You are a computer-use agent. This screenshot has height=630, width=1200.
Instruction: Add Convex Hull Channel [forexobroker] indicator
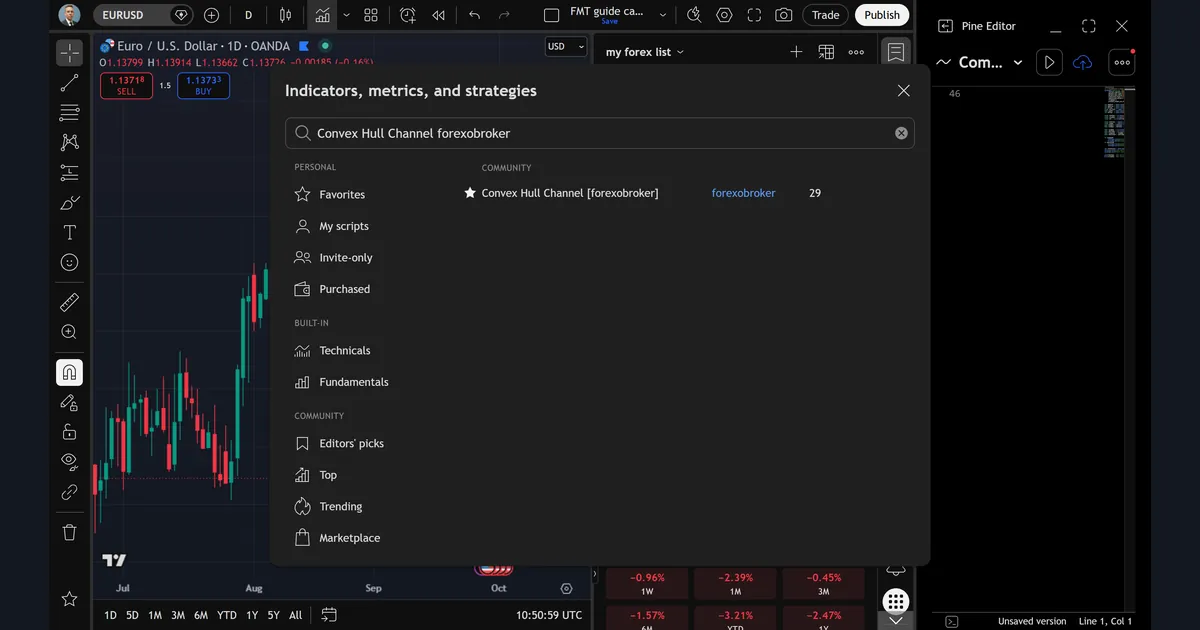pyautogui.click(x=570, y=193)
